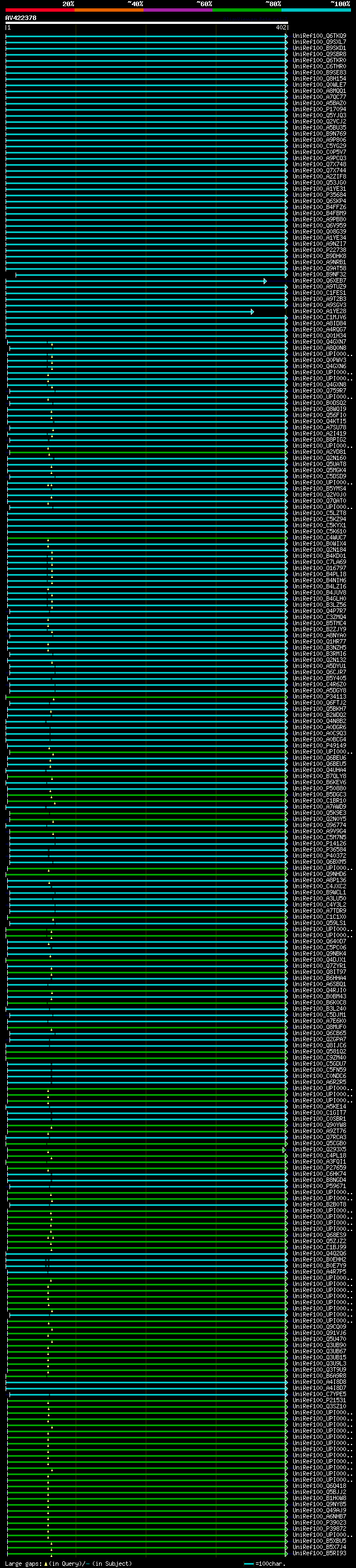The height and width of the screenshot is (1568, 356).
Task: Click the green ~80% identity color segment
Action: pos(247,11)
